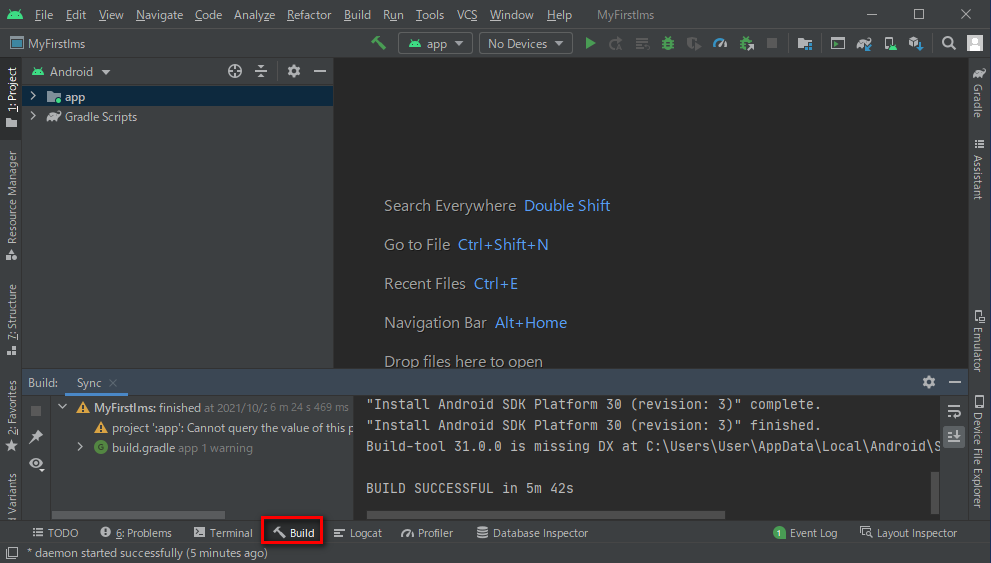Viewport: 991px width, 563px height.
Task: Start debugging with the green bug icon
Action: [x=668, y=43]
